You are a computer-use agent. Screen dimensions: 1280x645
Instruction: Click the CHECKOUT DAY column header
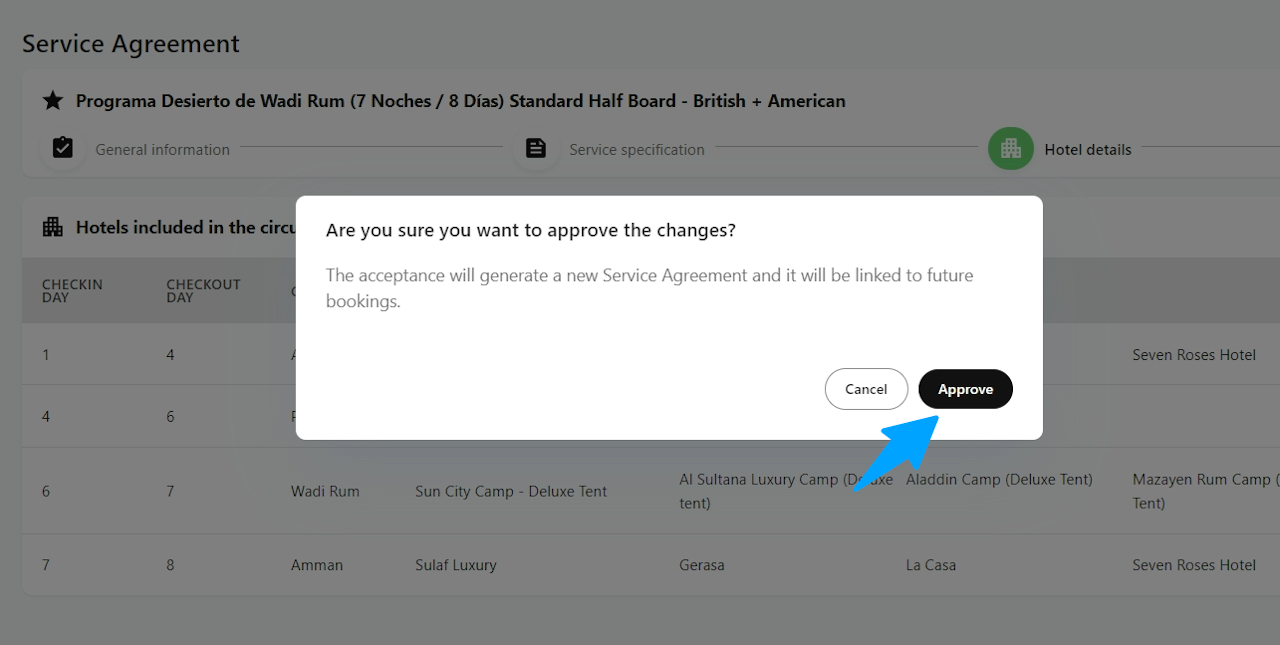tap(203, 290)
